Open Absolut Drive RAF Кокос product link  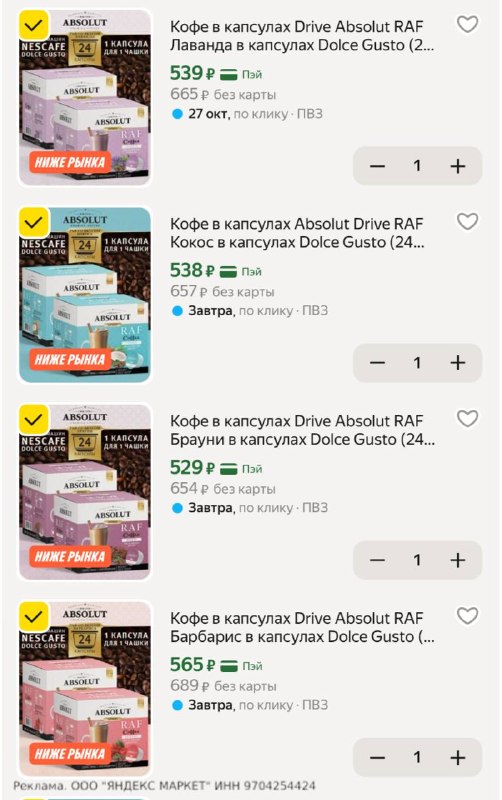[x=297, y=233]
